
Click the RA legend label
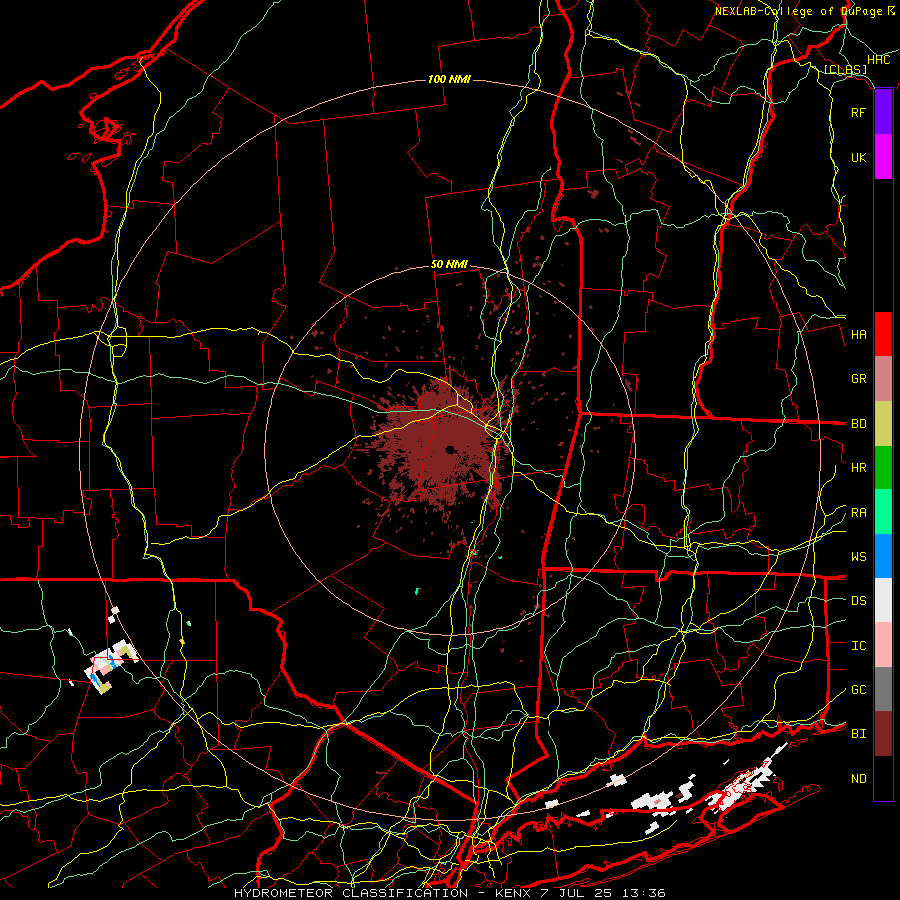tap(858, 513)
